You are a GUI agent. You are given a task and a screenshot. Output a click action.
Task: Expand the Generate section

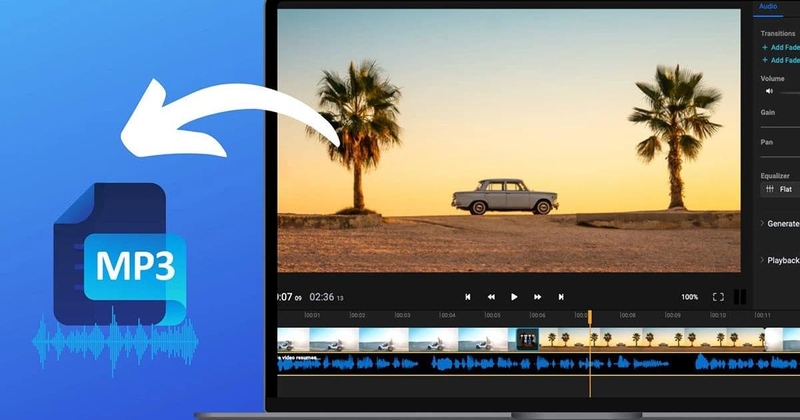[780, 224]
